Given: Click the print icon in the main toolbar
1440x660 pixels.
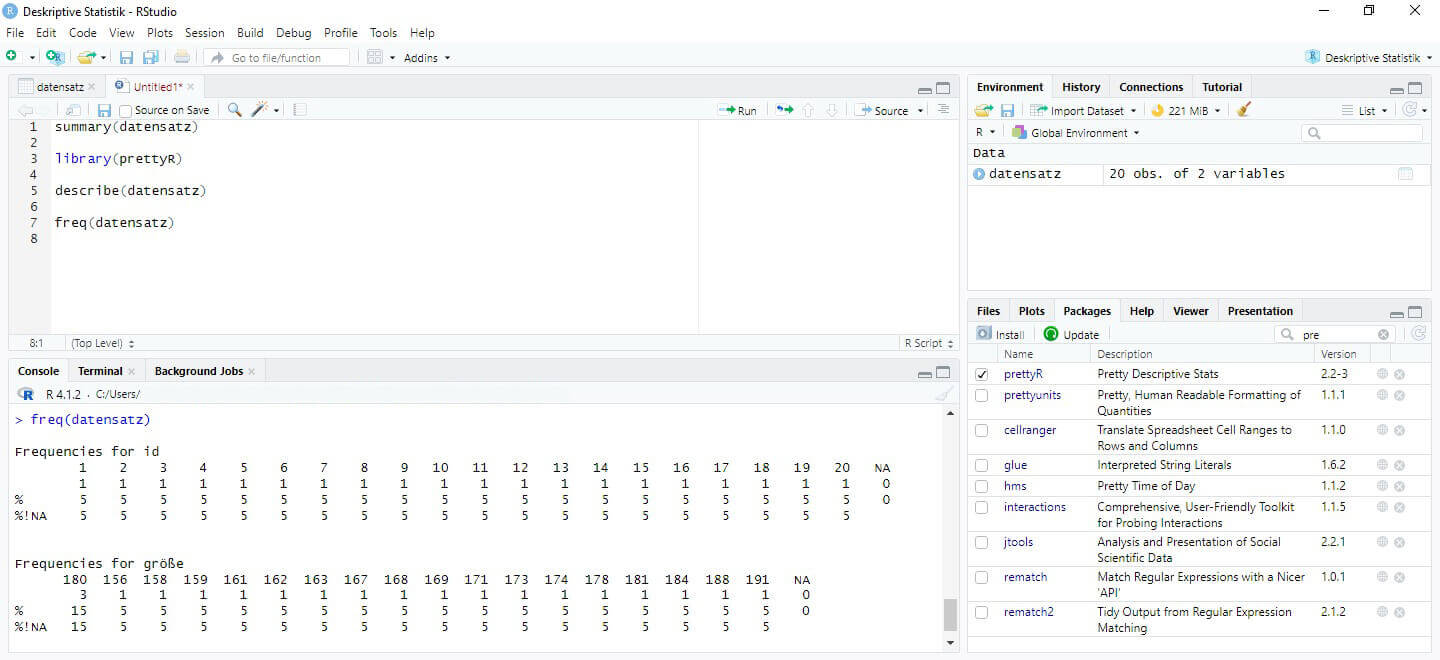Looking at the screenshot, I should tap(182, 58).
